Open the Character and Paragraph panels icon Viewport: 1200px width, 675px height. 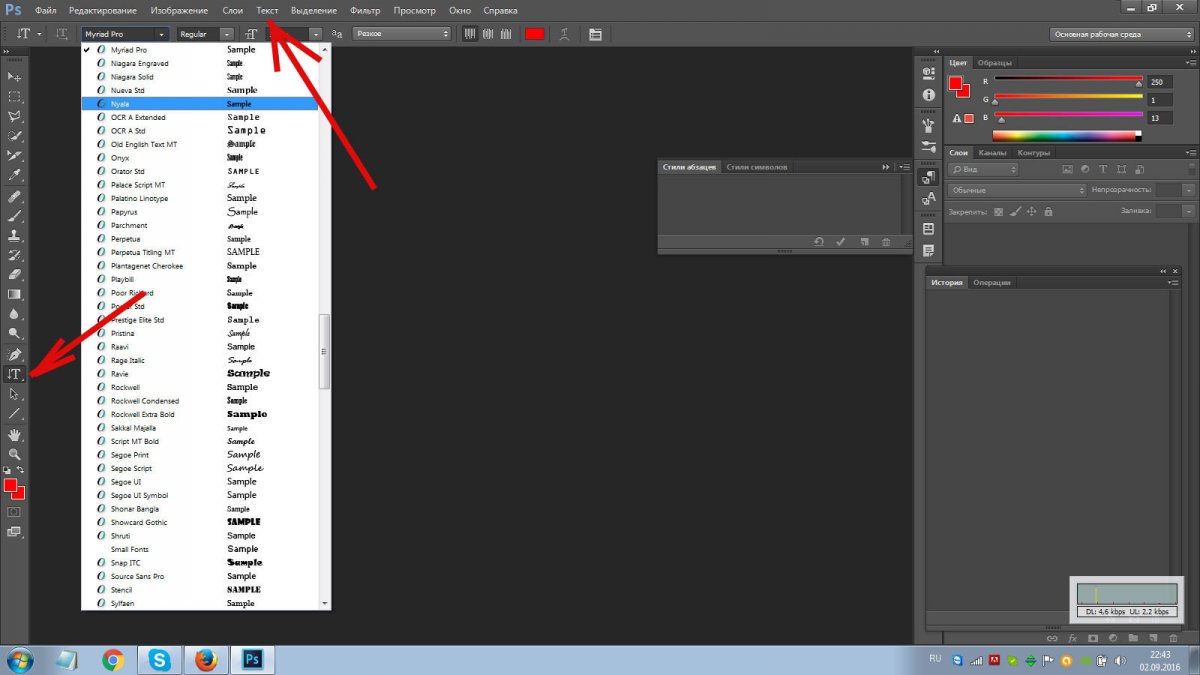[595, 34]
